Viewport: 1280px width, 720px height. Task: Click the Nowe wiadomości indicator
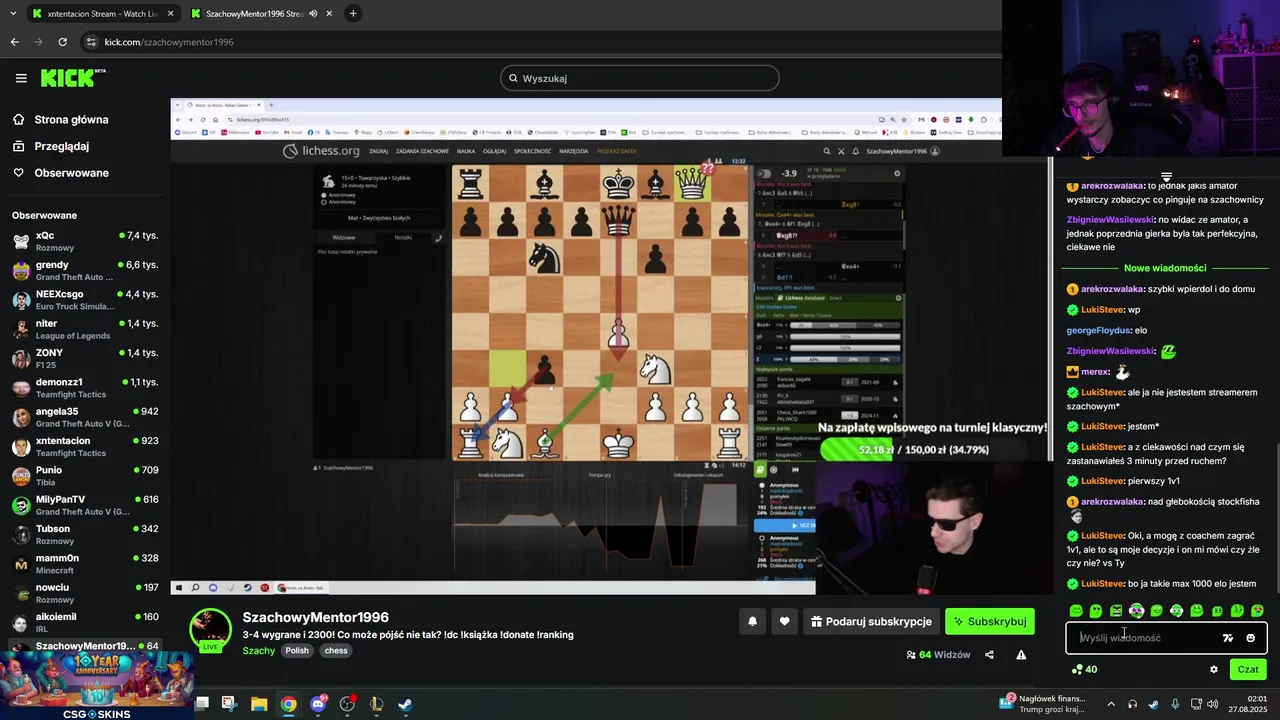click(x=1165, y=268)
